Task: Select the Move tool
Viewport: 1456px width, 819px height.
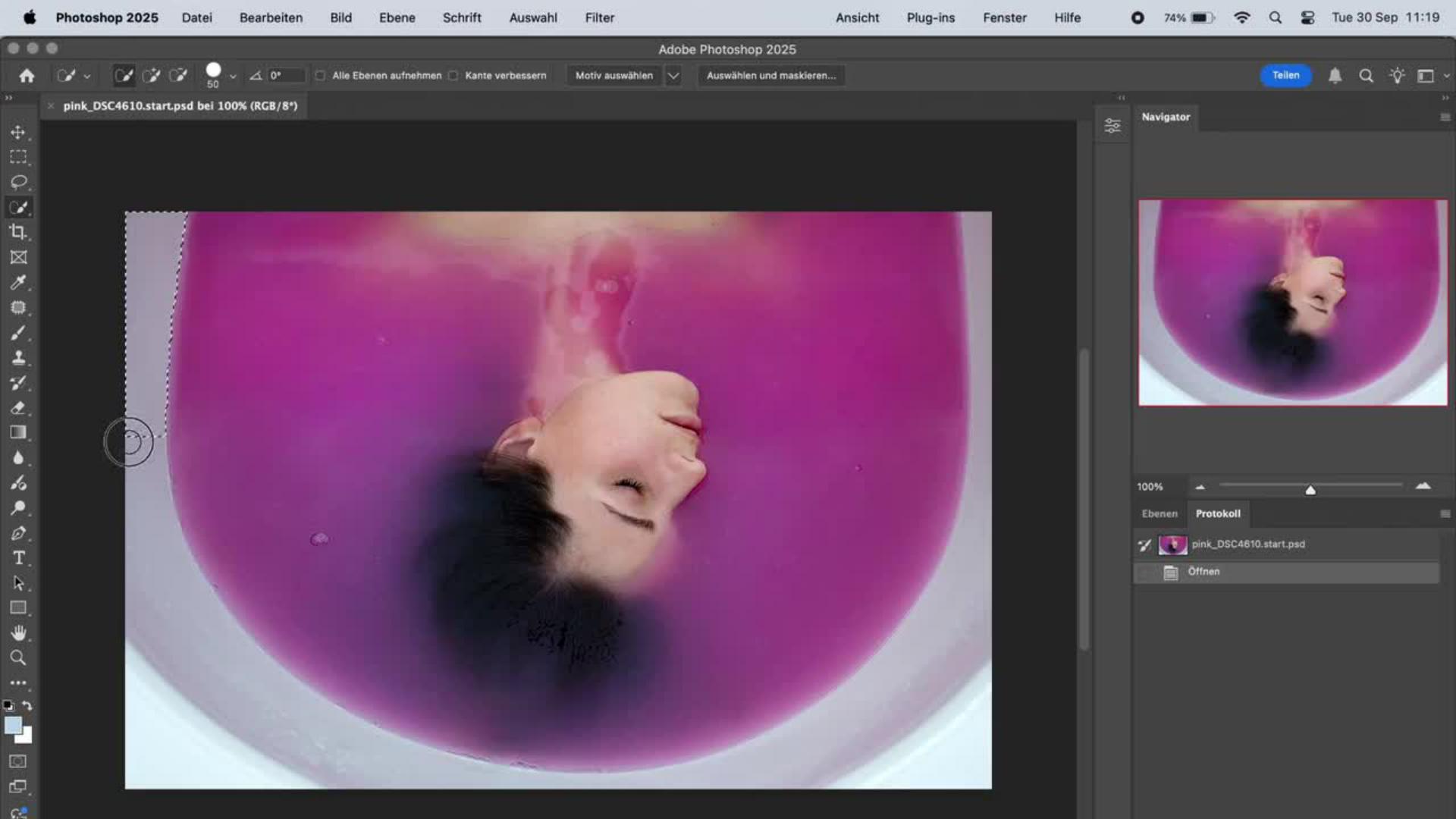Action: [x=18, y=133]
